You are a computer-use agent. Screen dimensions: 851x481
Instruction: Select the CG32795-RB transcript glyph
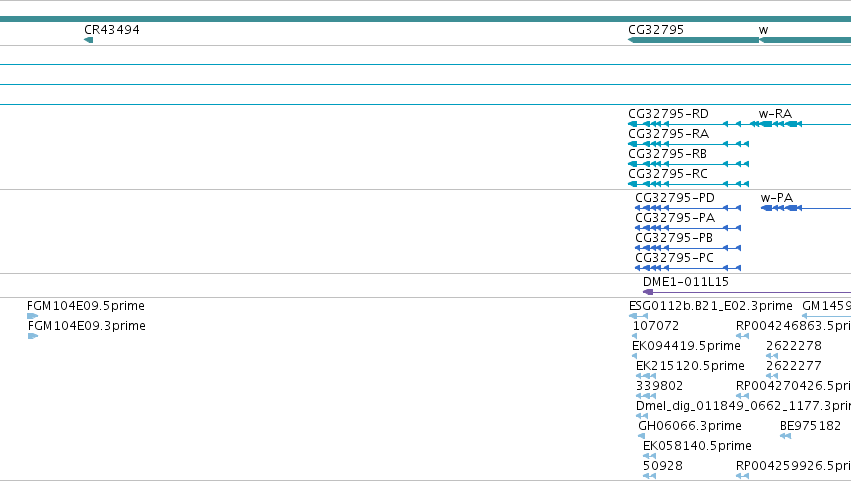[x=688, y=164]
